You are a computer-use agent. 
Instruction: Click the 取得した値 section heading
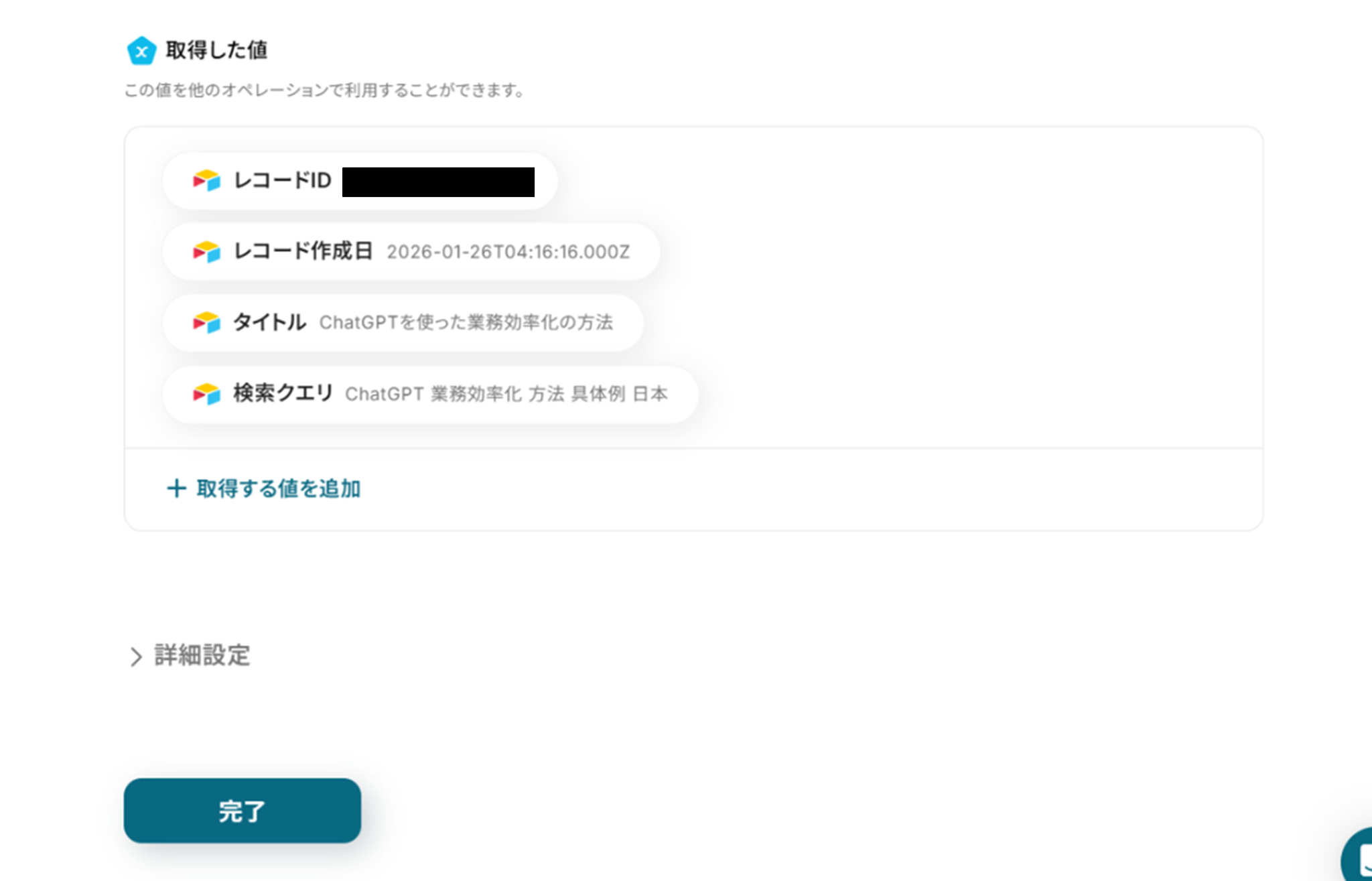tap(216, 50)
